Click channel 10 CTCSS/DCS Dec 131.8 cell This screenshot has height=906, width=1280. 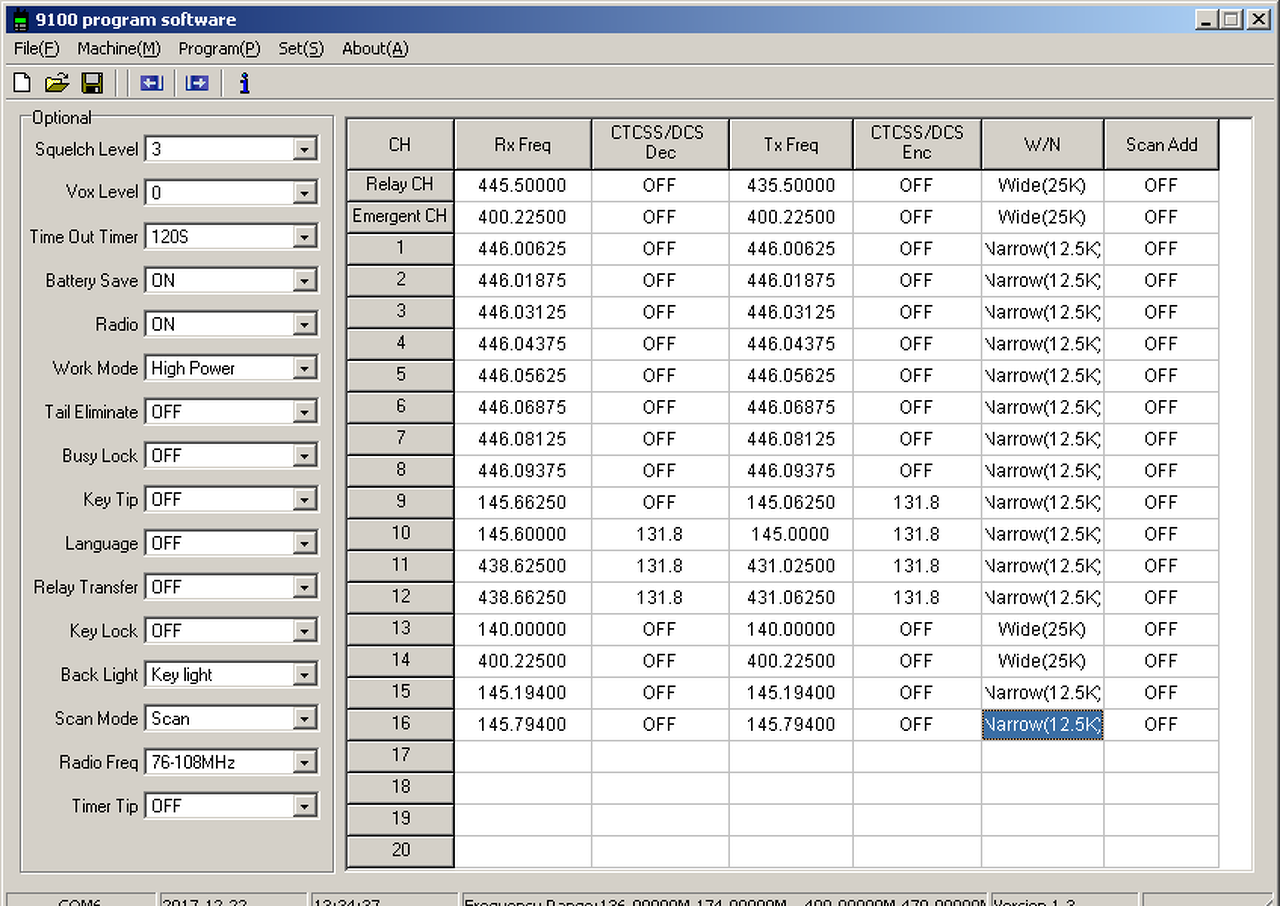point(660,534)
